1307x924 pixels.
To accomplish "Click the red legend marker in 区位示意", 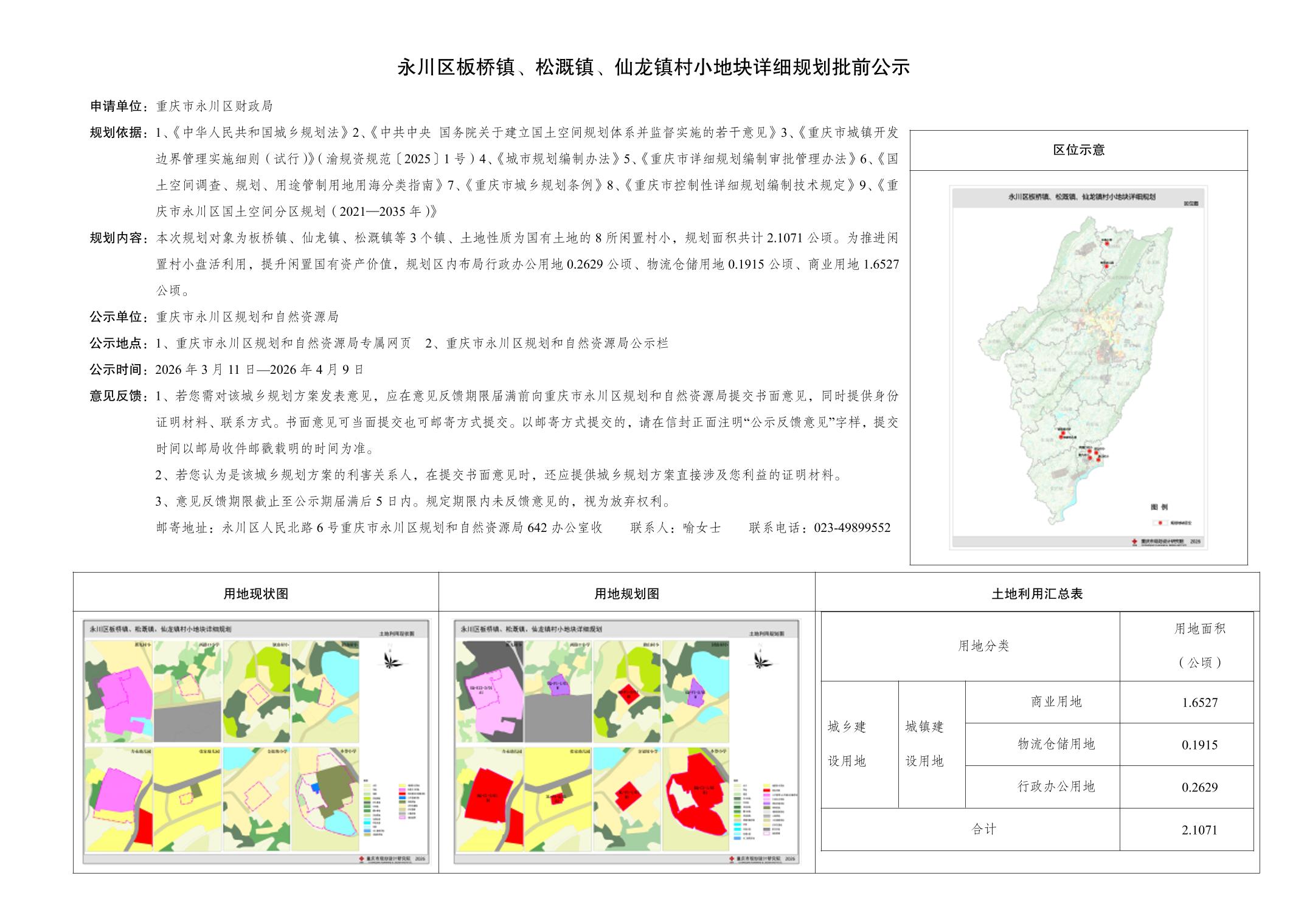I will coord(1160,522).
